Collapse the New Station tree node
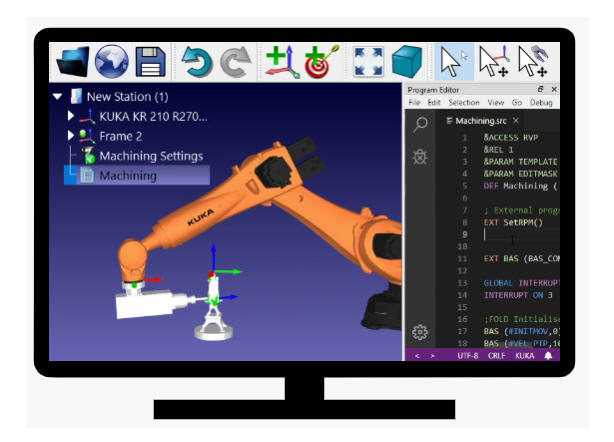The image size is (614, 442). point(58,97)
